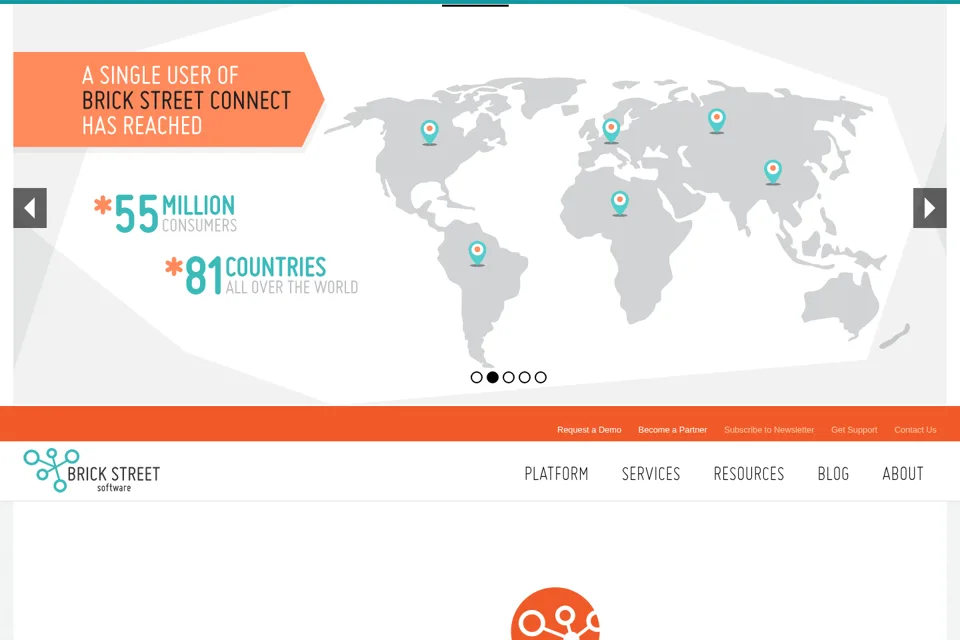This screenshot has height=640, width=960.
Task: Click the Africa map pin
Action: 620,203
